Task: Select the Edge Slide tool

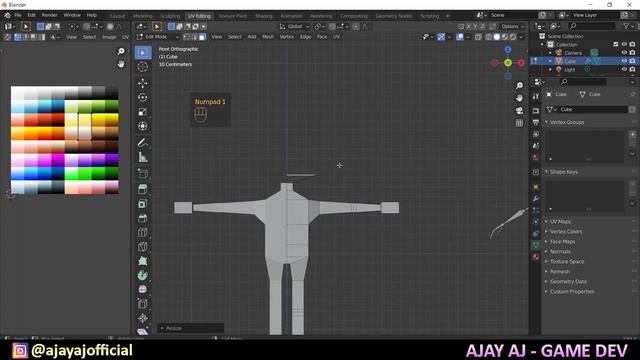Action: (143, 304)
